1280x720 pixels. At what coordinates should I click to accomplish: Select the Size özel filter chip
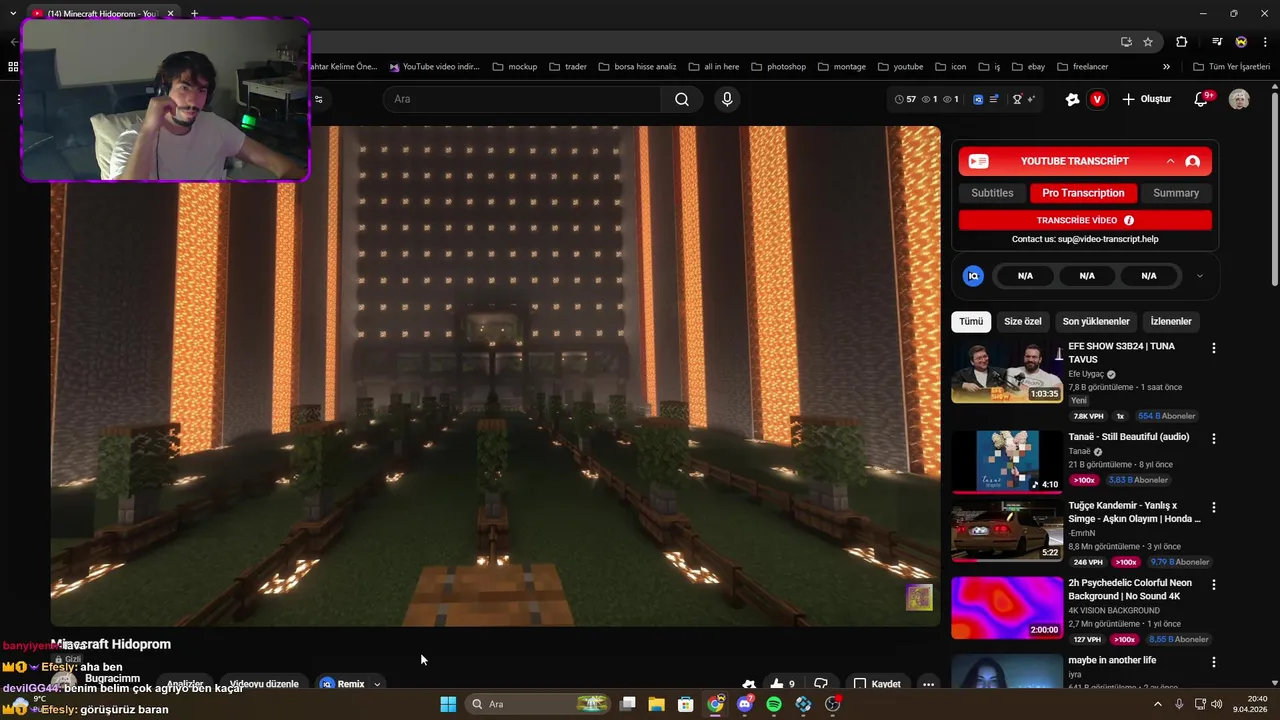1023,321
